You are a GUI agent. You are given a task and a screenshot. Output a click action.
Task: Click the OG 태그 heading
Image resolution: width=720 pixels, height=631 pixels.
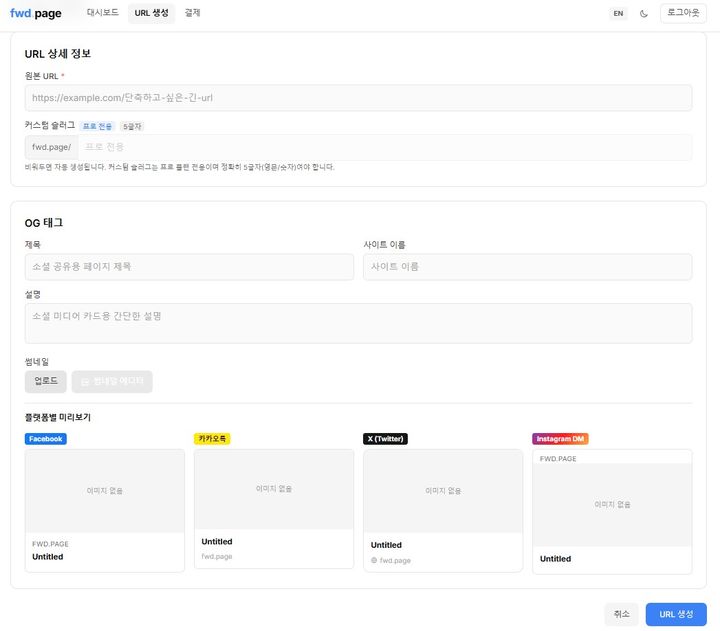[44, 223]
